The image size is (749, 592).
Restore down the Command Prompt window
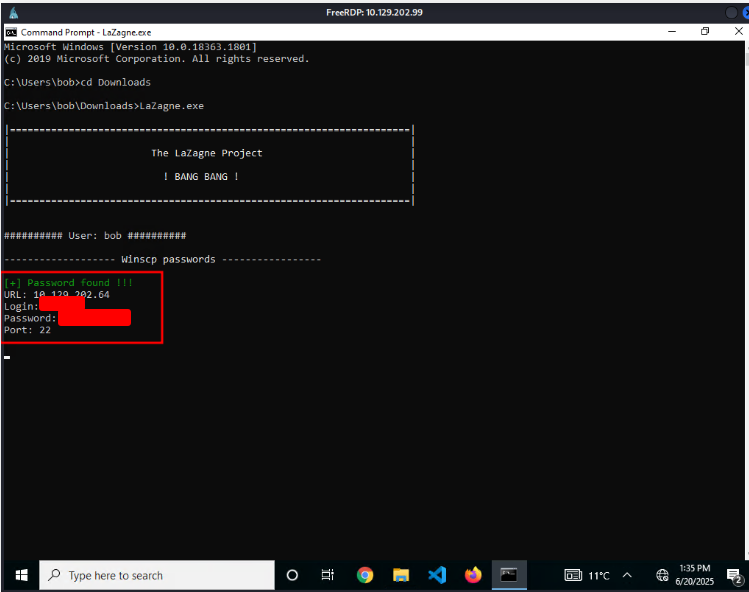coord(705,32)
